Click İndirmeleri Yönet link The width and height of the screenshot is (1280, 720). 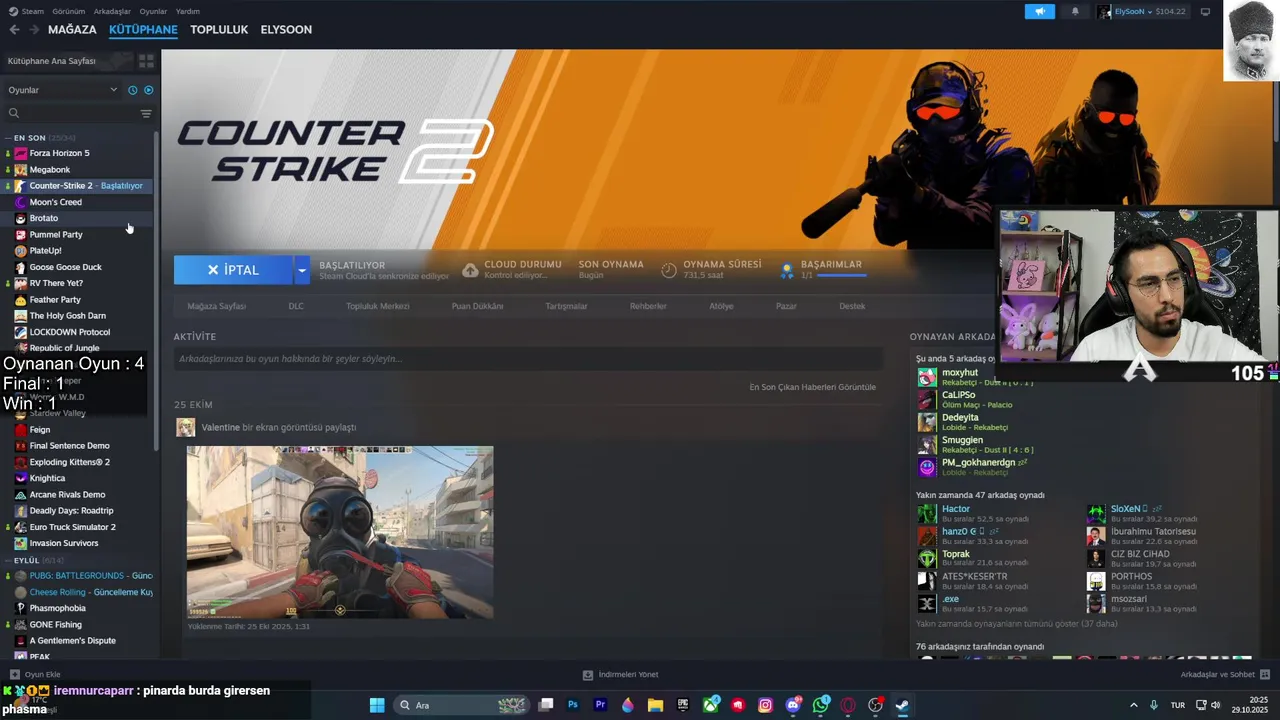(621, 675)
